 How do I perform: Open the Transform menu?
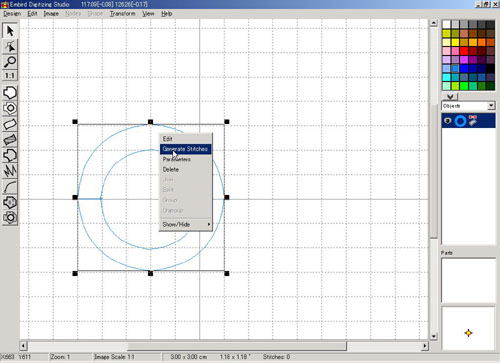(x=122, y=14)
